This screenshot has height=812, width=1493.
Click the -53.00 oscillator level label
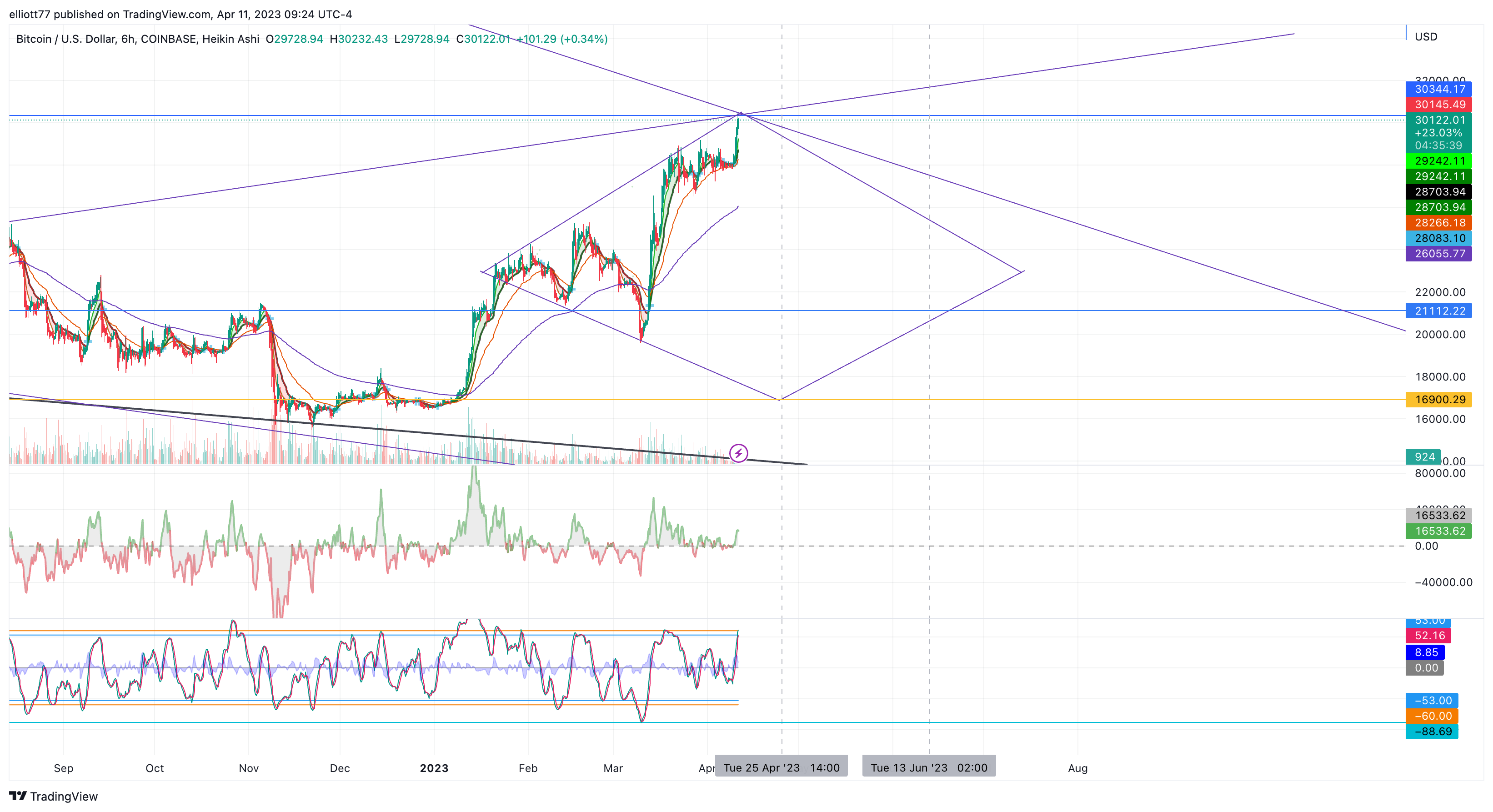tap(1432, 701)
